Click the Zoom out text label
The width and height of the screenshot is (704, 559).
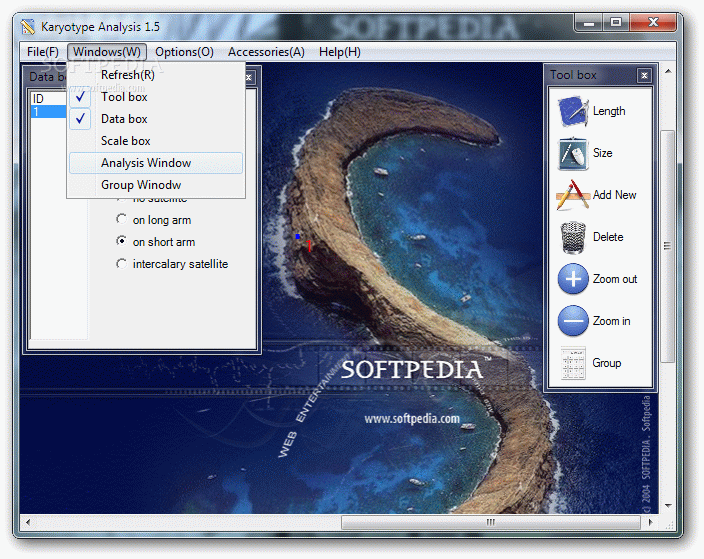click(x=615, y=279)
